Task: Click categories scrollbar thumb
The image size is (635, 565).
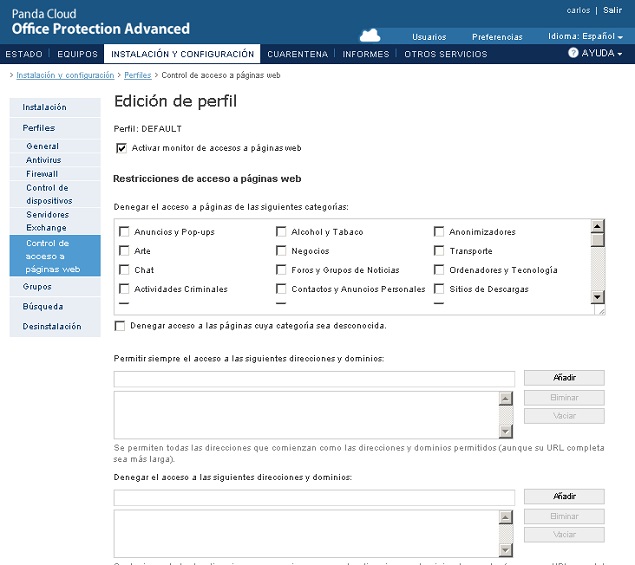Action: click(597, 240)
